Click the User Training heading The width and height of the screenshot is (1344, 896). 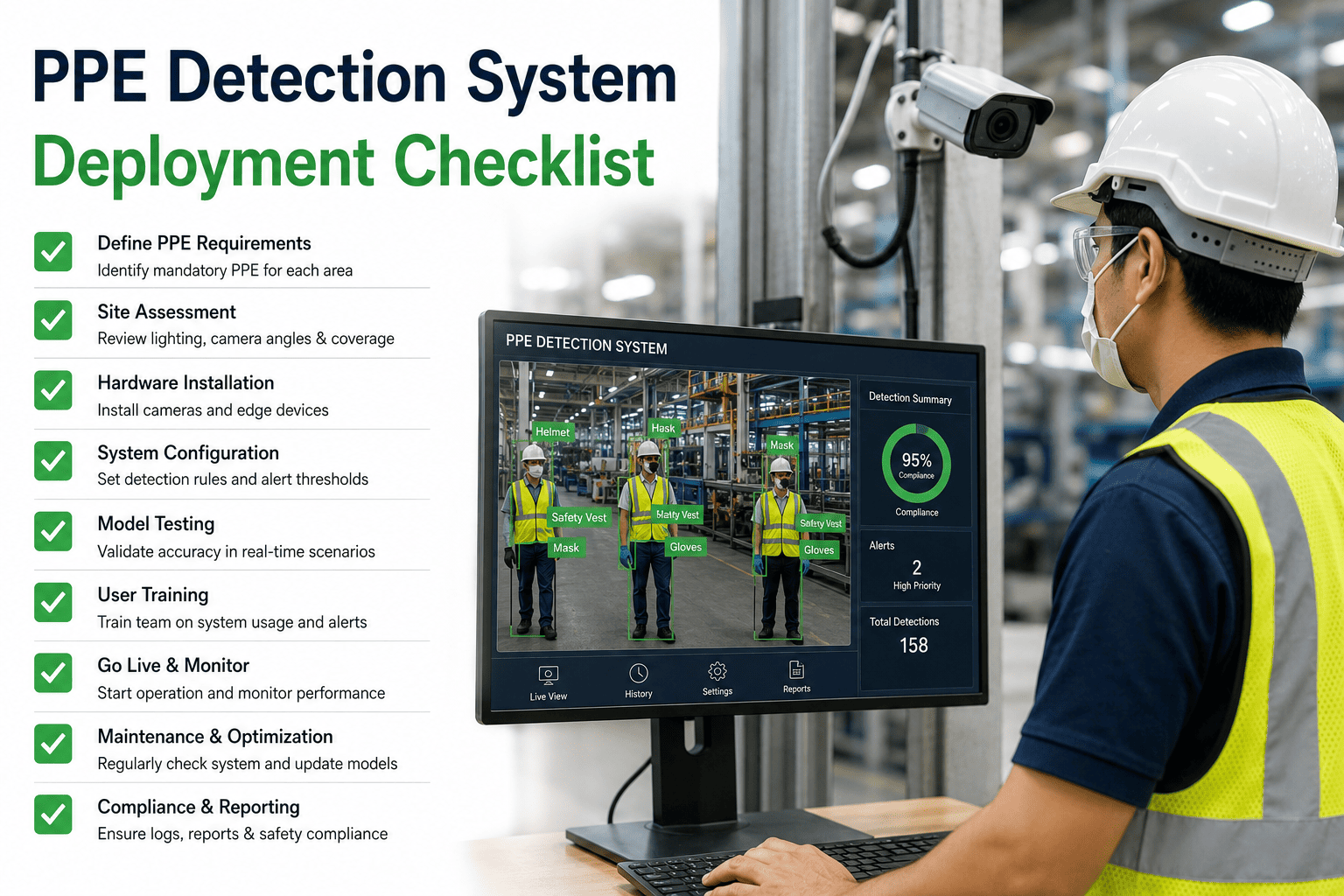153,595
